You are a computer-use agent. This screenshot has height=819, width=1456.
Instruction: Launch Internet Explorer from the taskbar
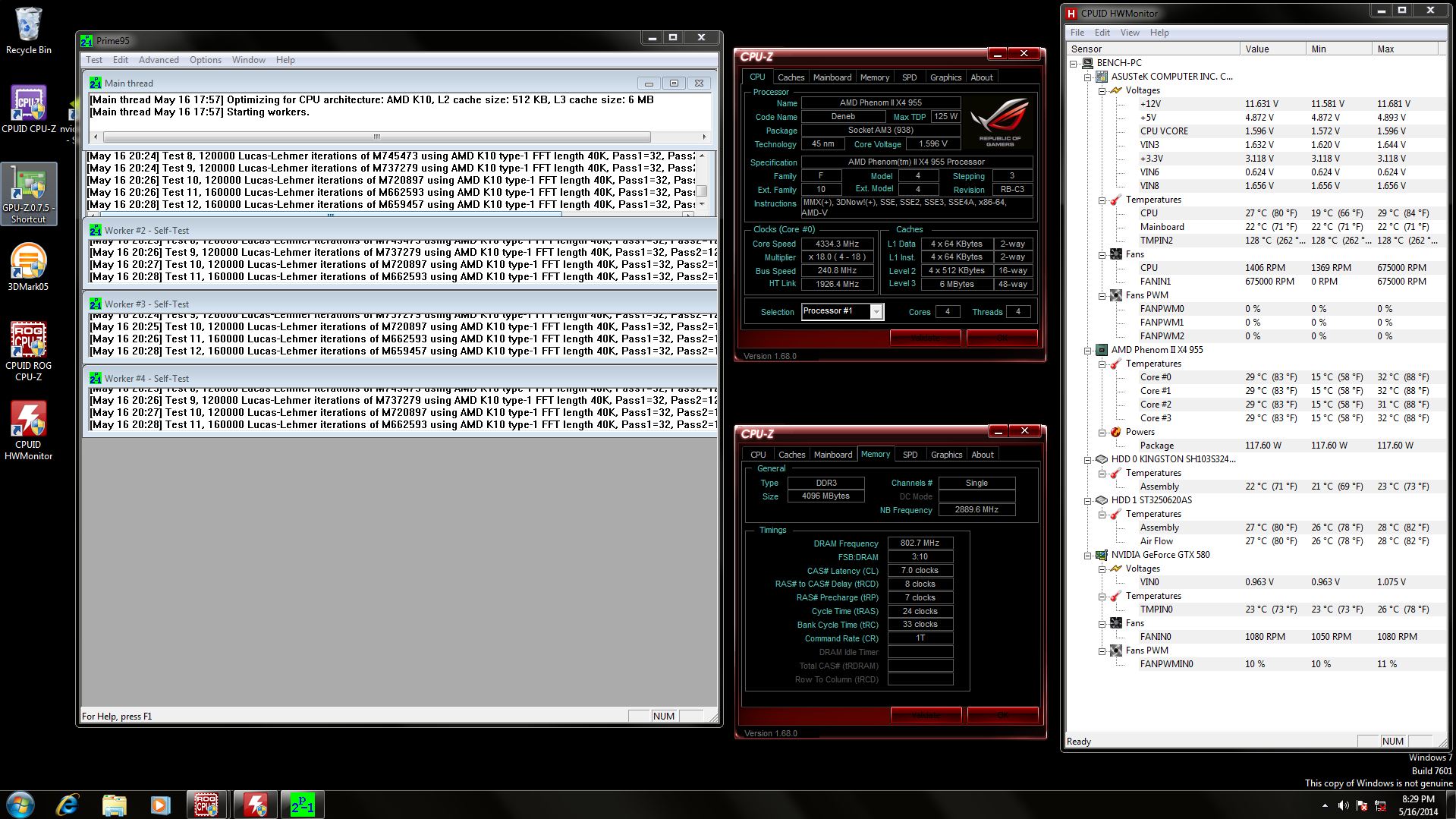click(68, 805)
